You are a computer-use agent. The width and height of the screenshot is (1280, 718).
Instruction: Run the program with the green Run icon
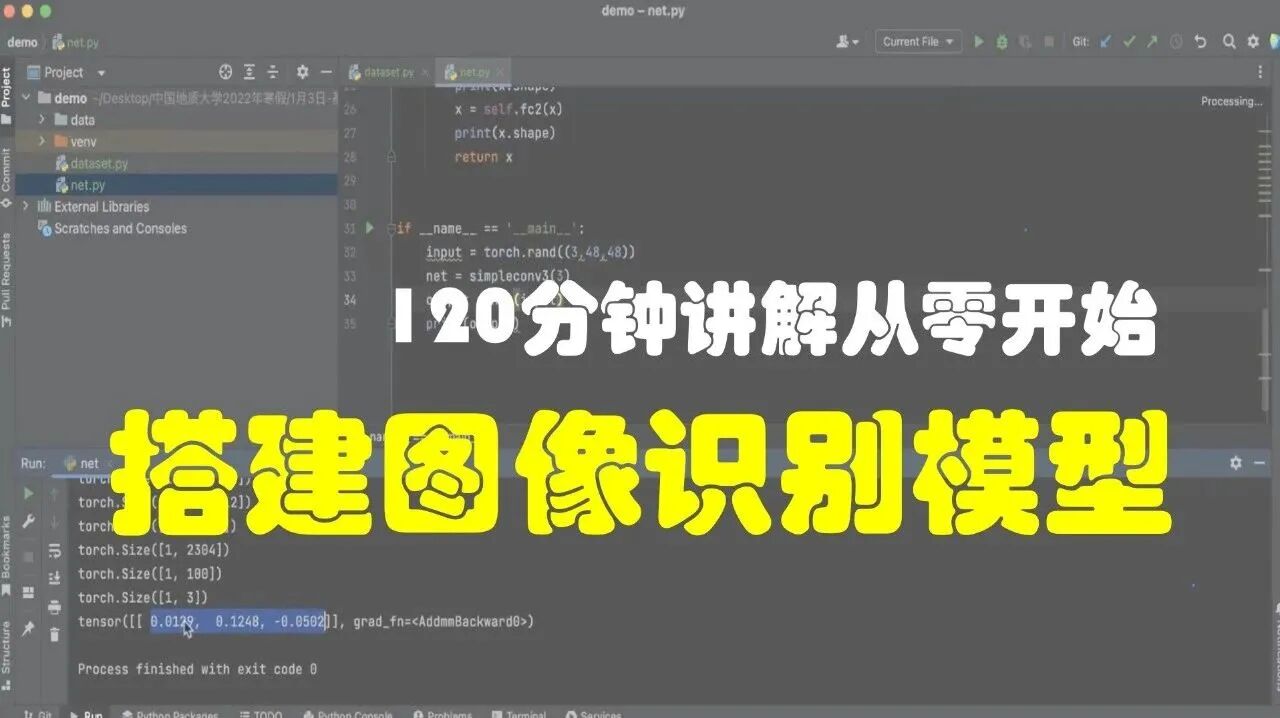pyautogui.click(x=979, y=42)
